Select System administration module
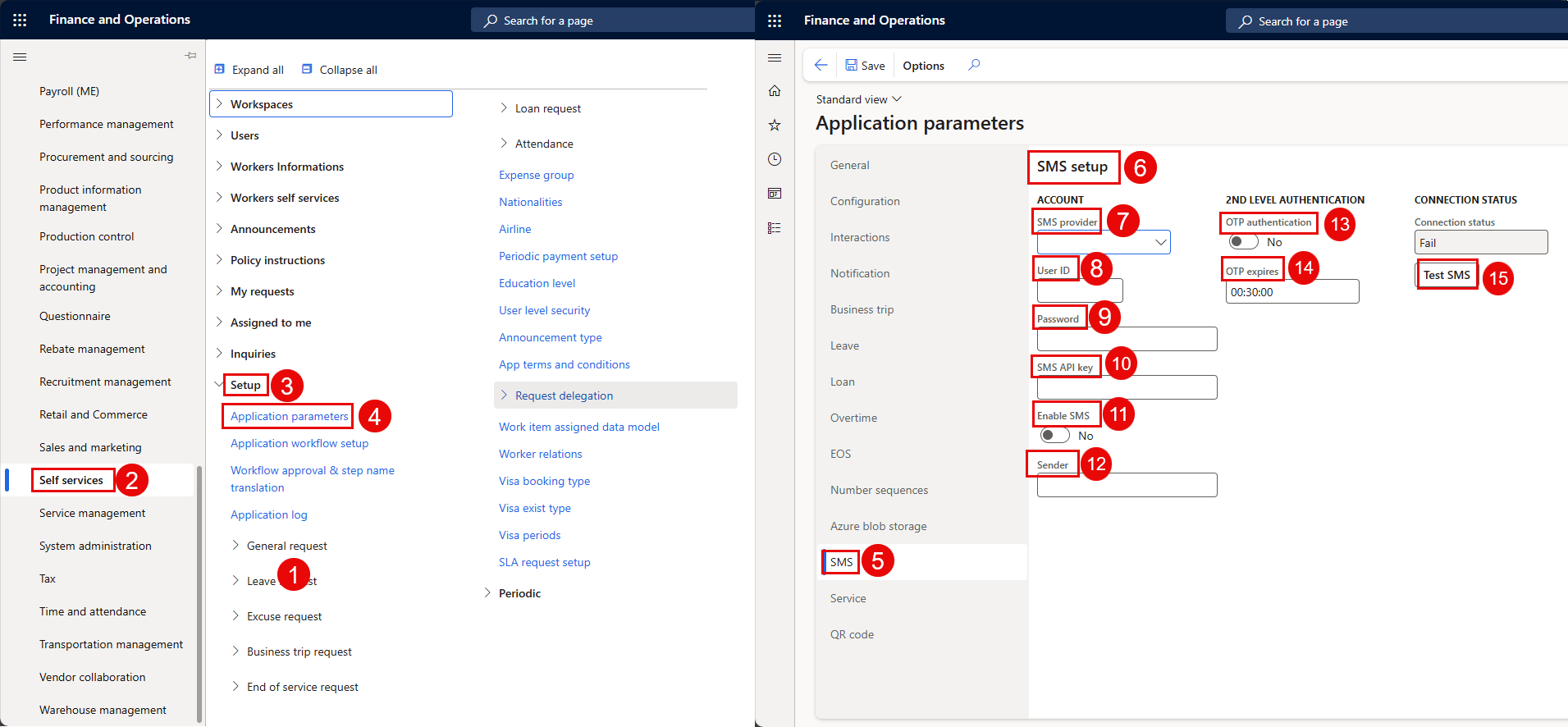The width and height of the screenshot is (1568, 727). pos(95,546)
